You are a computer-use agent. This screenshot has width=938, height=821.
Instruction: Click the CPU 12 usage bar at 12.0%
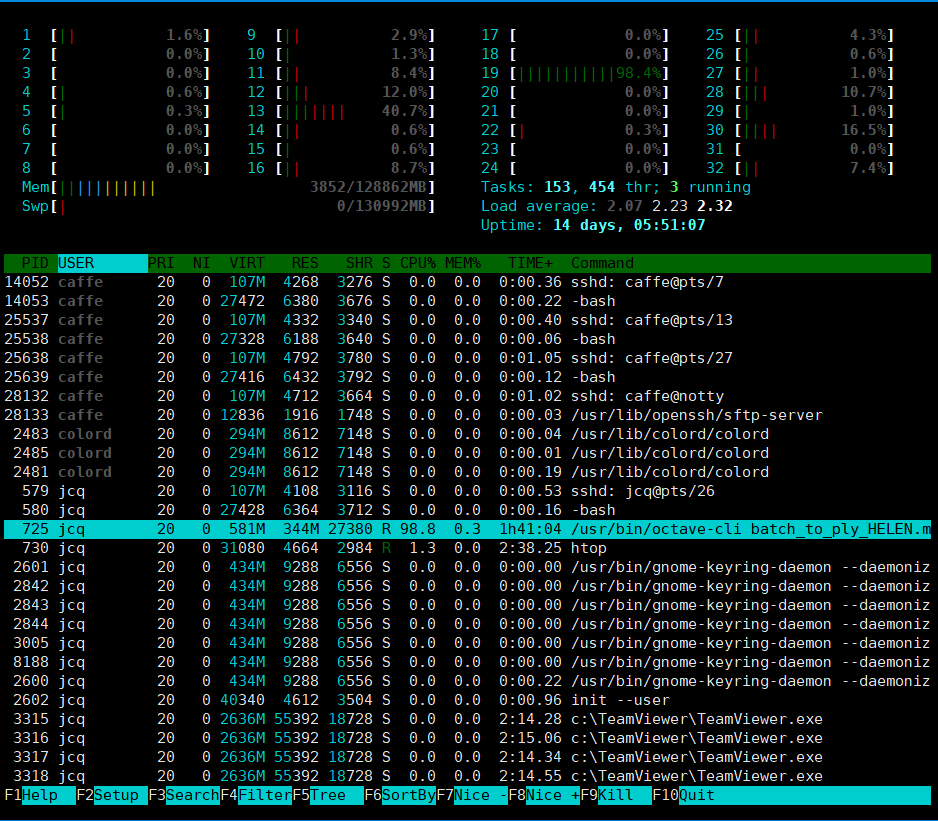[x=356, y=92]
